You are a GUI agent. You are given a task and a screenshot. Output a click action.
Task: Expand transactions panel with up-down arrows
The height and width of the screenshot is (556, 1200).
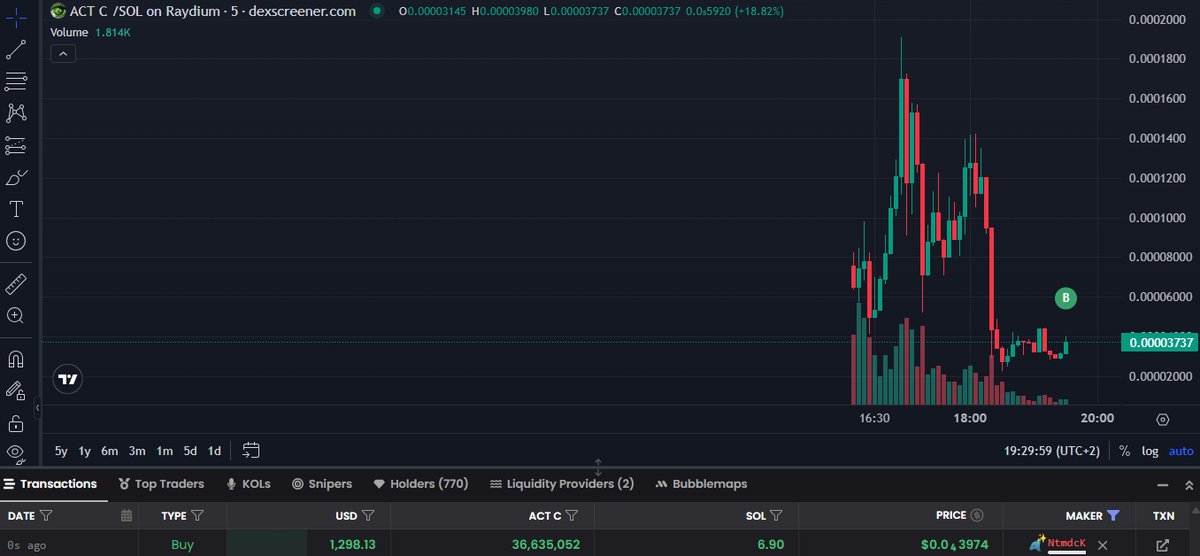1187,484
